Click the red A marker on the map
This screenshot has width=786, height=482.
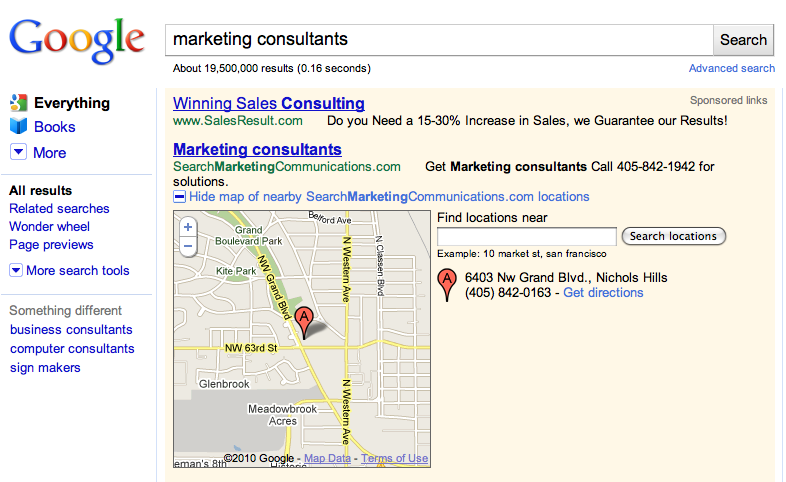coord(305,320)
